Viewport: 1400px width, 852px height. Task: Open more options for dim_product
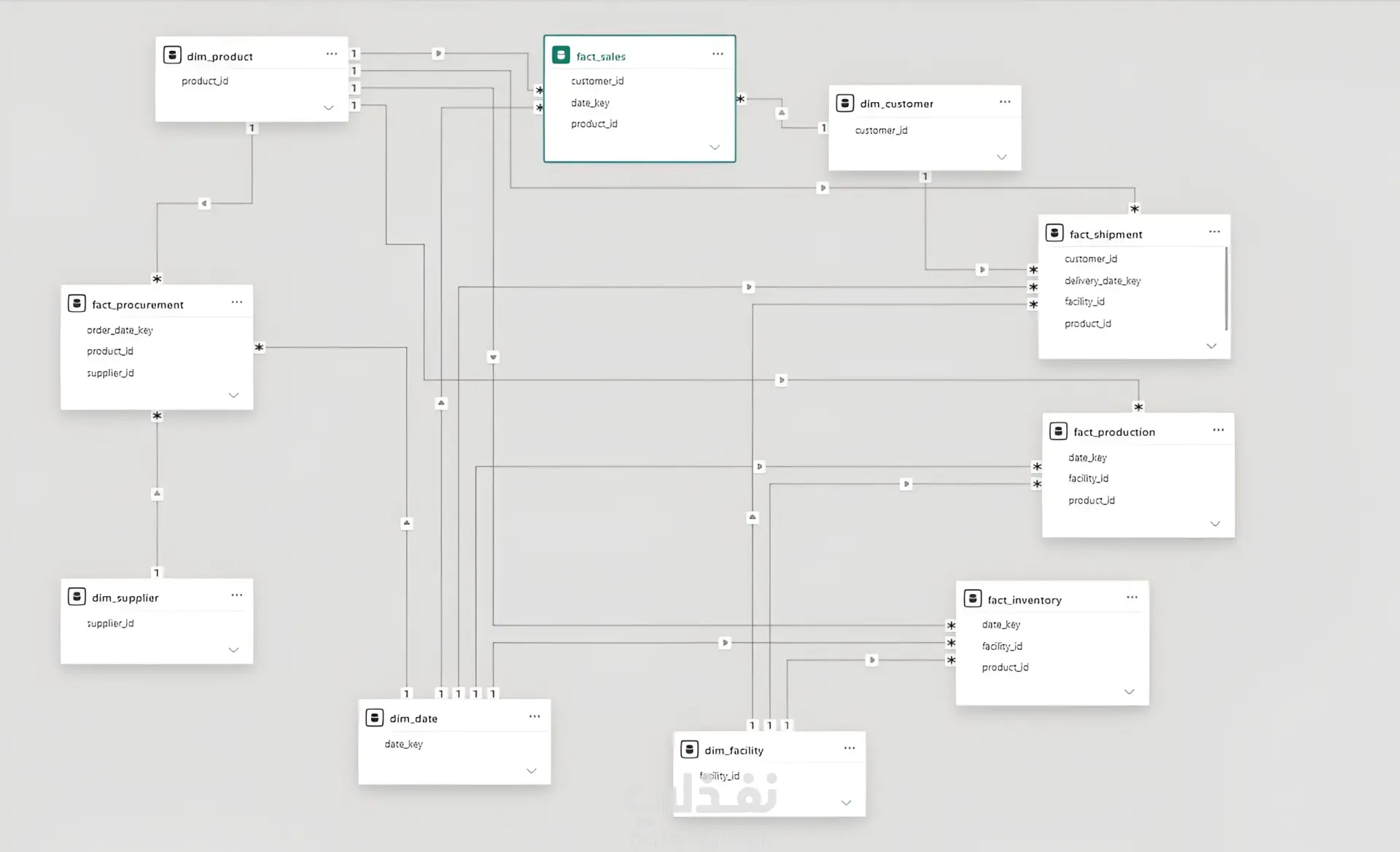[332, 54]
